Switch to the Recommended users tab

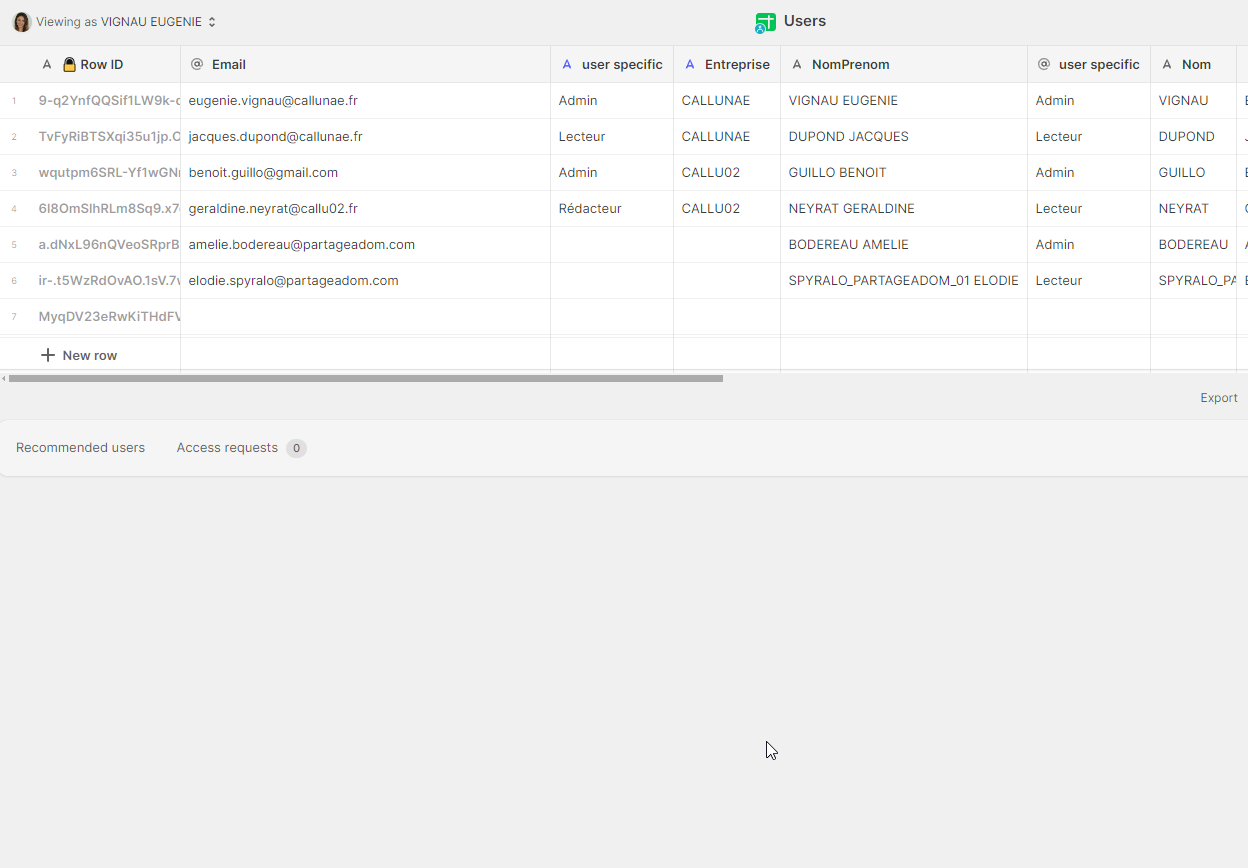[80, 448]
